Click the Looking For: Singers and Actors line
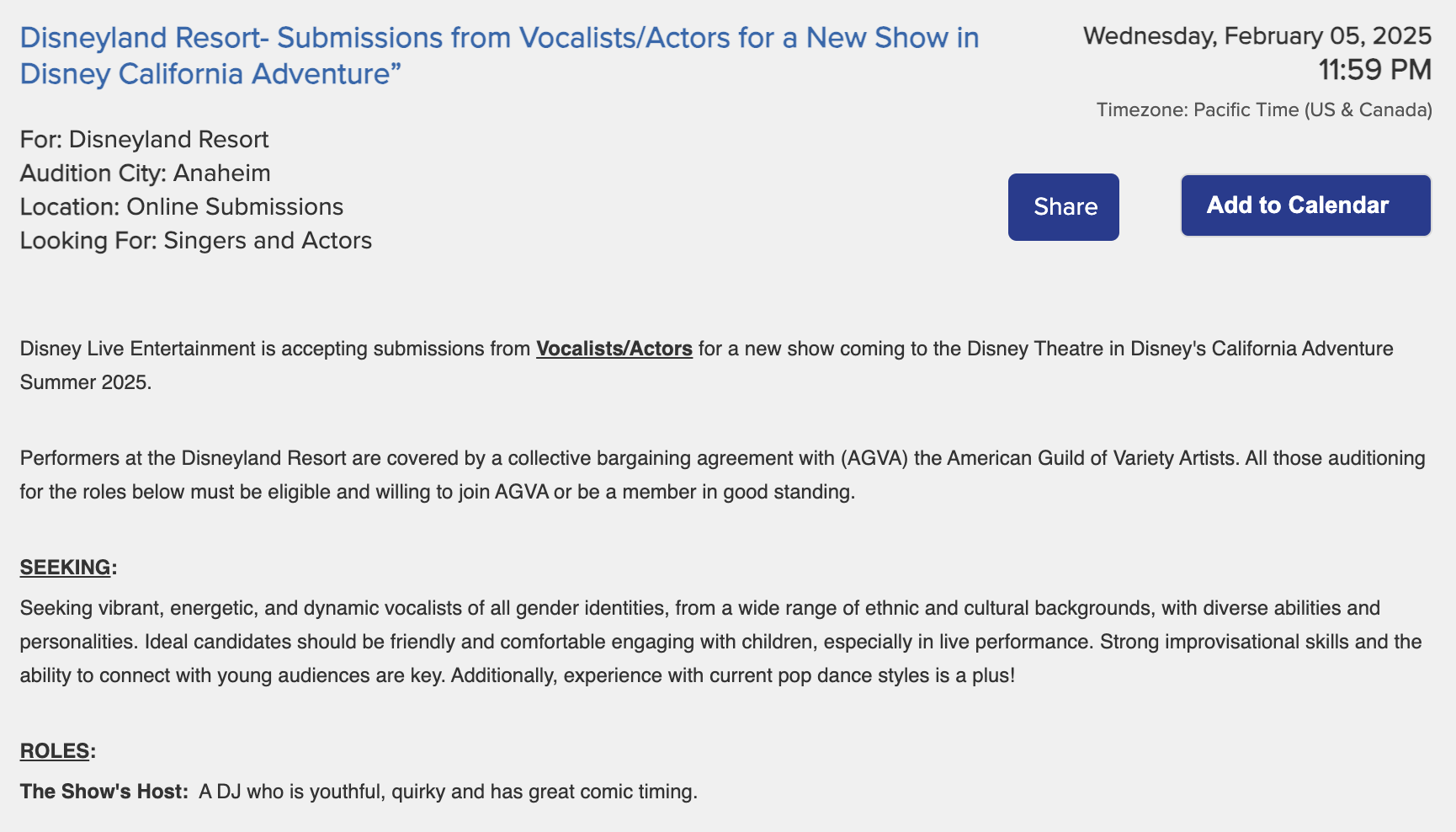This screenshot has width=1456, height=832. pyautogui.click(x=196, y=241)
